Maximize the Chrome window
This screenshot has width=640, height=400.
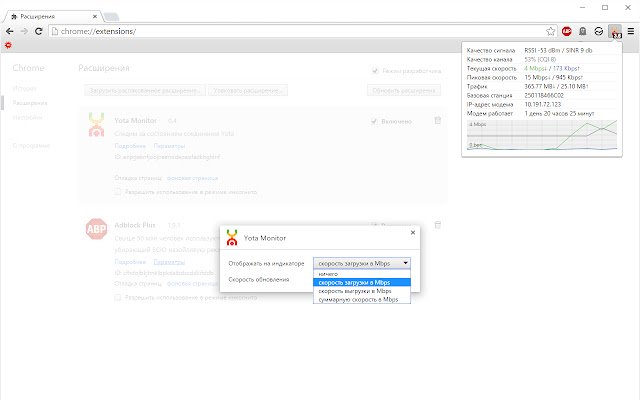605,7
